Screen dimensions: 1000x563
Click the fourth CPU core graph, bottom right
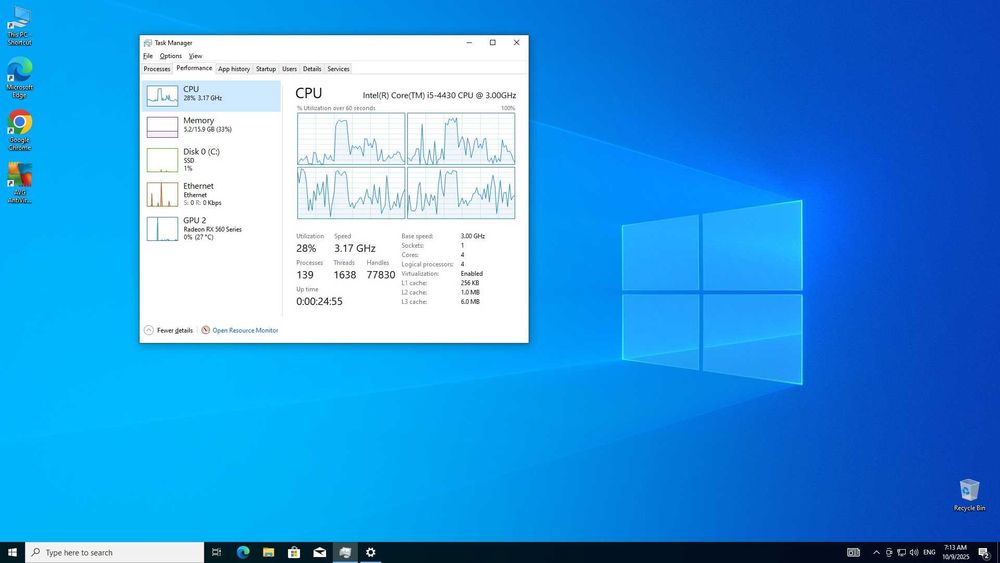[x=461, y=193]
